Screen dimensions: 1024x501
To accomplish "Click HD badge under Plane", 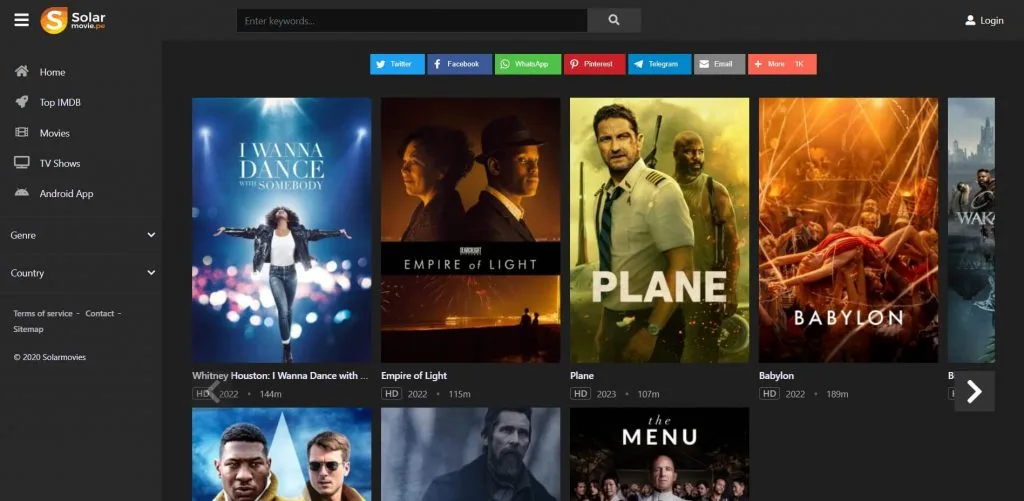I will (580, 394).
